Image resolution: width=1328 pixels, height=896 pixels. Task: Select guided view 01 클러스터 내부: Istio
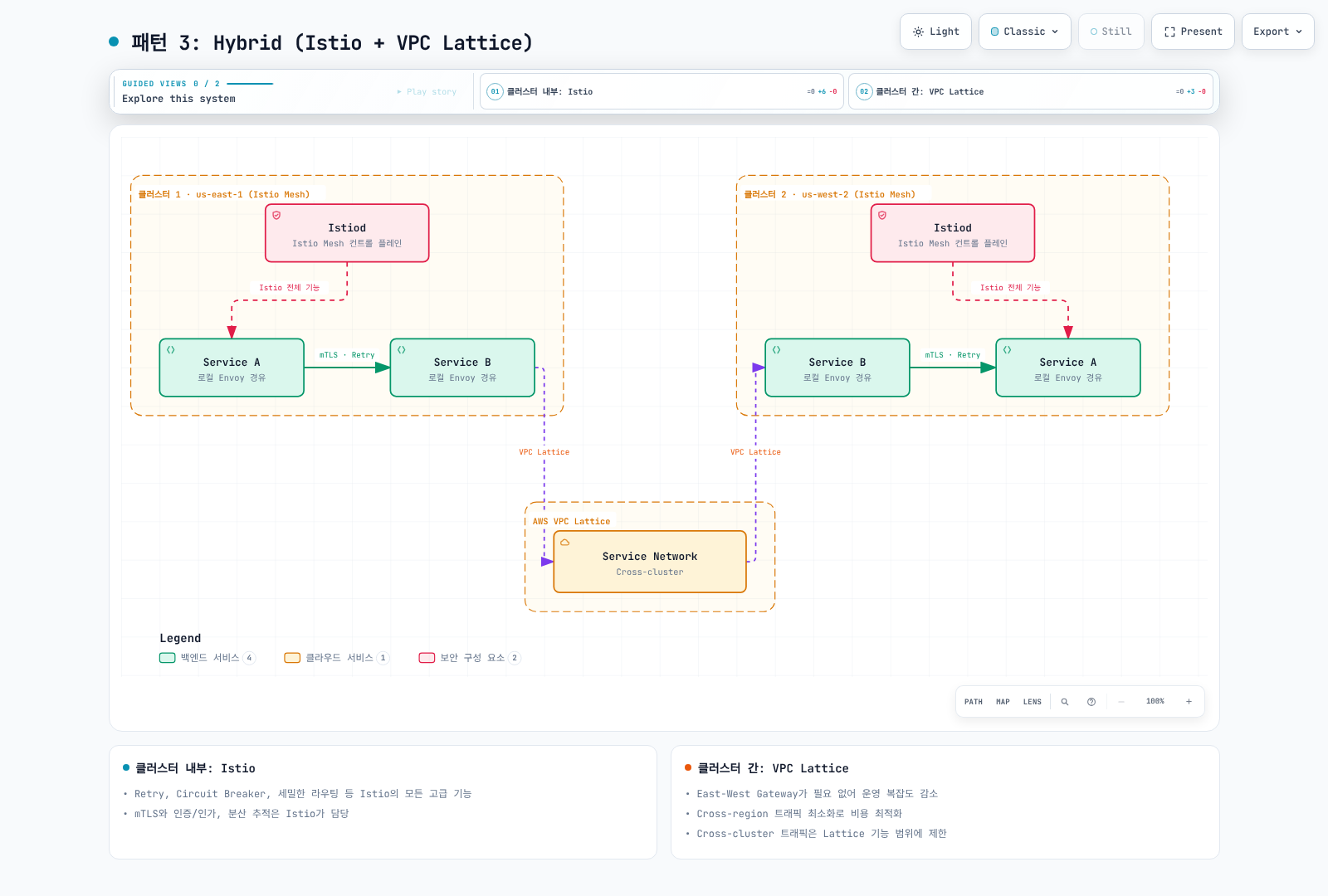[x=662, y=91]
